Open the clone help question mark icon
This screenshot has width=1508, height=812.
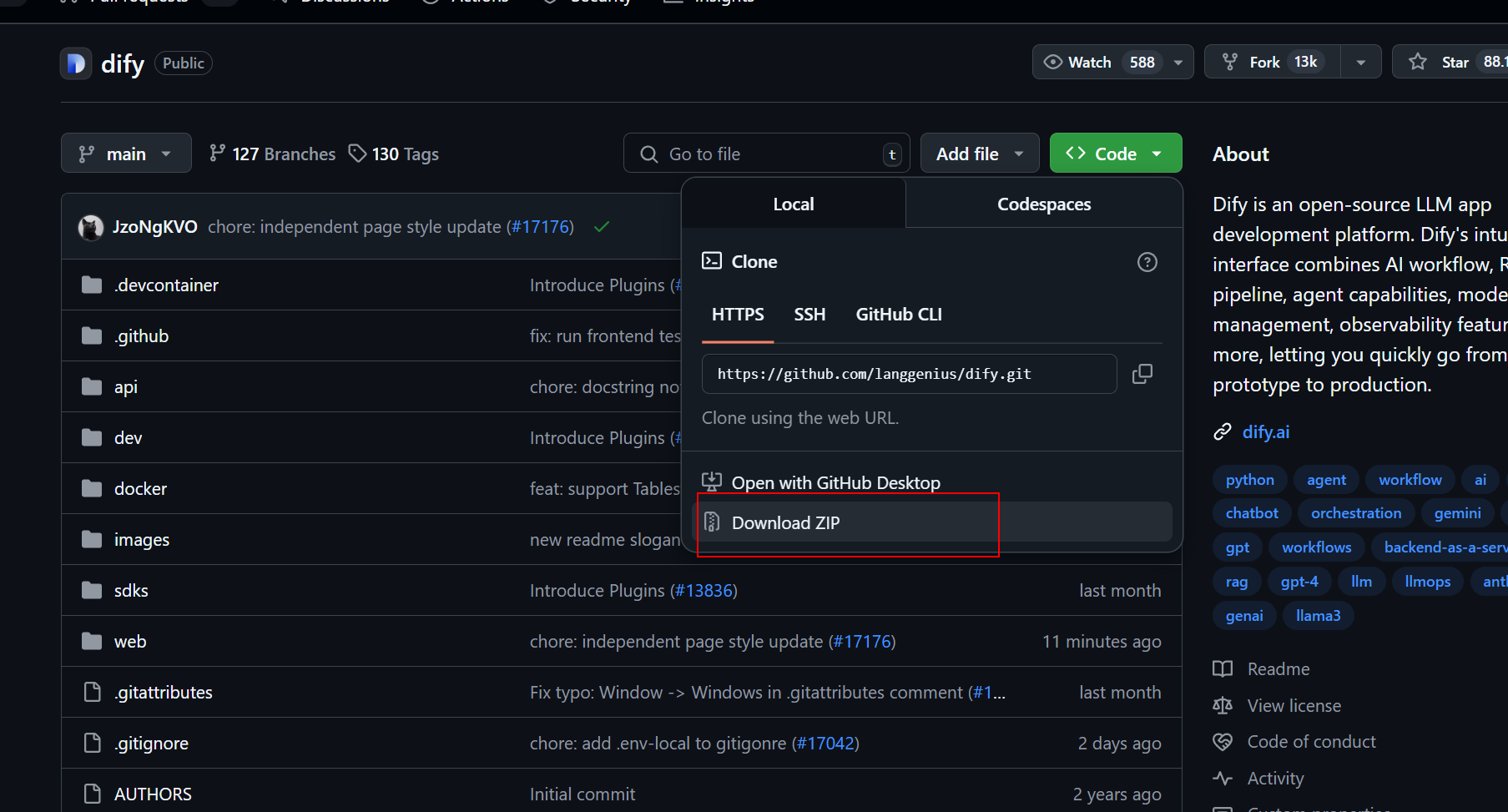1147,262
